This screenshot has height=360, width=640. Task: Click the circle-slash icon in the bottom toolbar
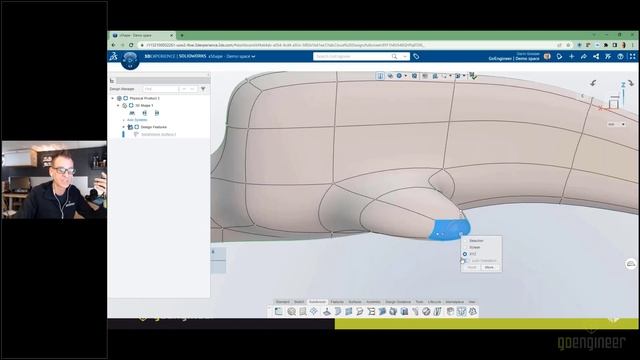coord(426,311)
